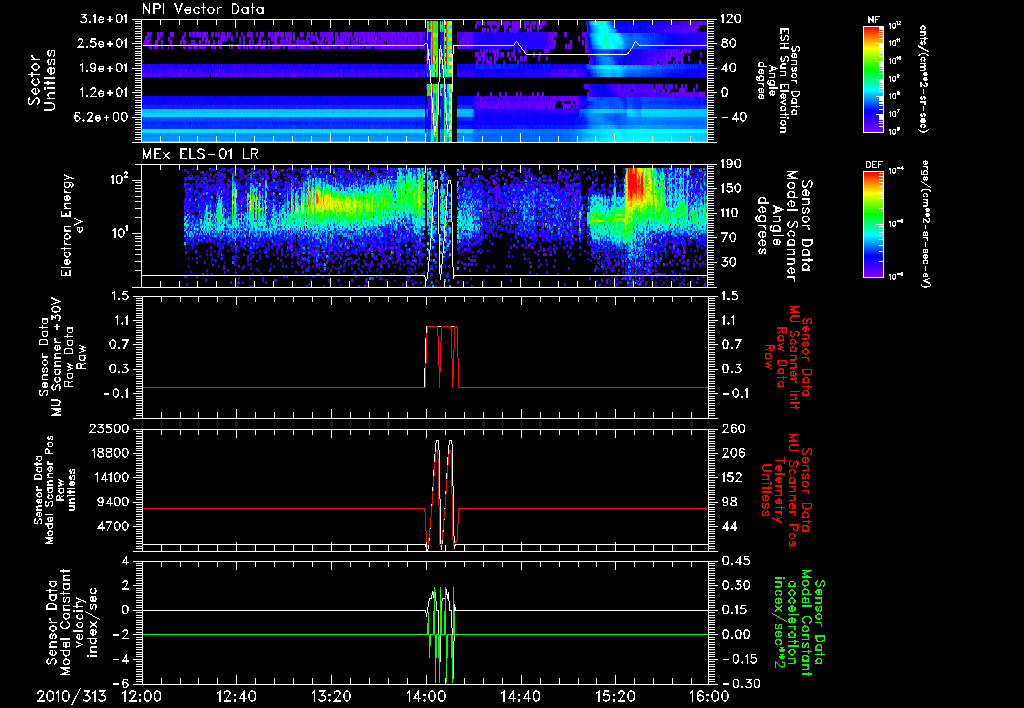Select the "260" telemetry axis value
This screenshot has width=1024, height=708.
[731, 428]
